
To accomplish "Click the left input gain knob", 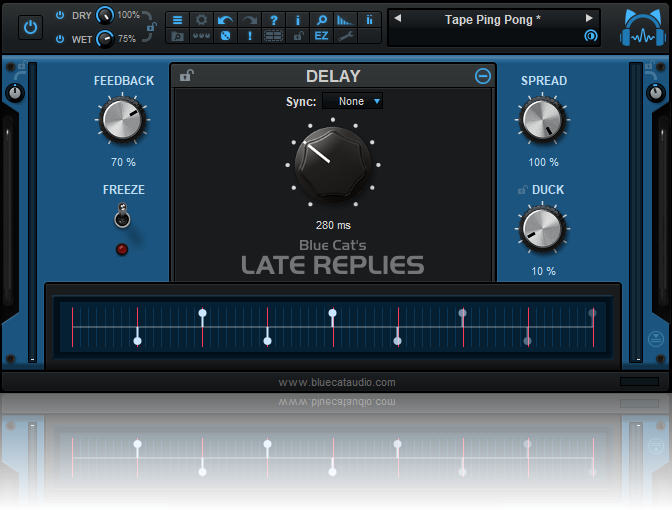I will [x=15, y=93].
